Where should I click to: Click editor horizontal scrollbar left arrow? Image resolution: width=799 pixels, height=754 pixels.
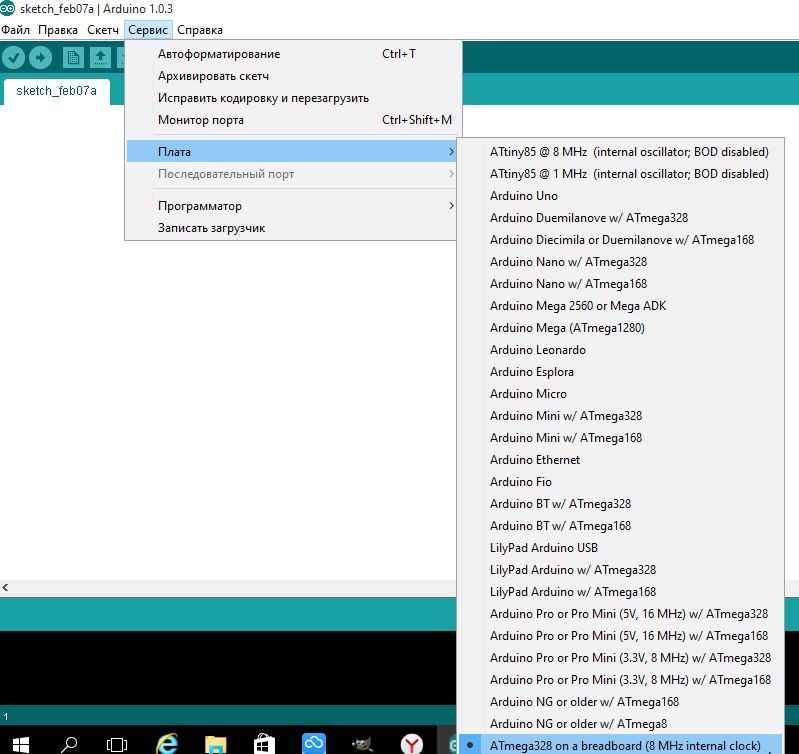(5, 587)
